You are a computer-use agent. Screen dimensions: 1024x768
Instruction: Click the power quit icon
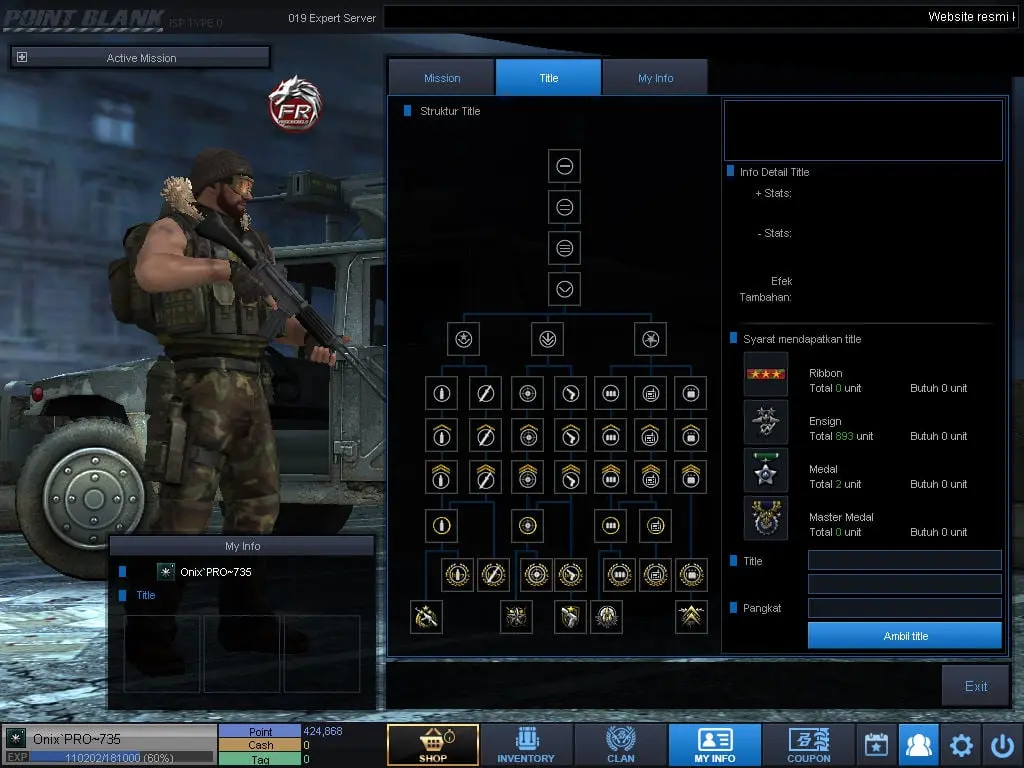(1002, 744)
